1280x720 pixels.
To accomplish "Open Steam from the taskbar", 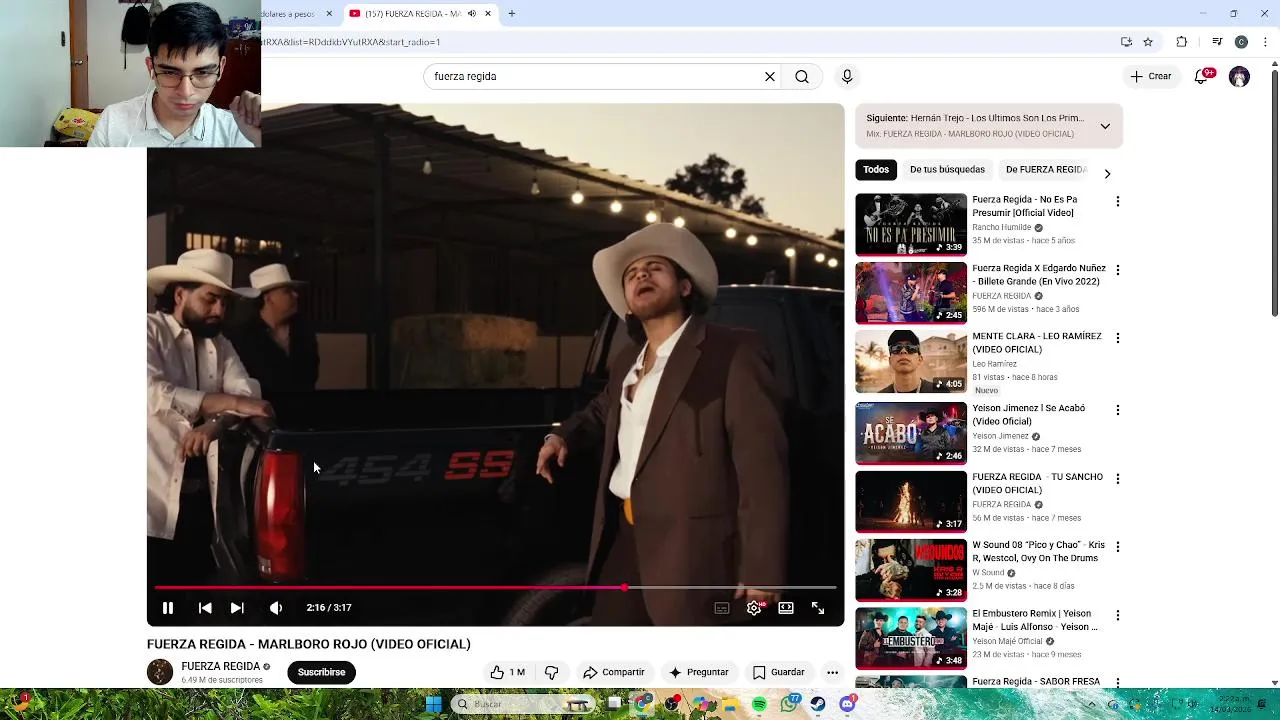I will [818, 704].
